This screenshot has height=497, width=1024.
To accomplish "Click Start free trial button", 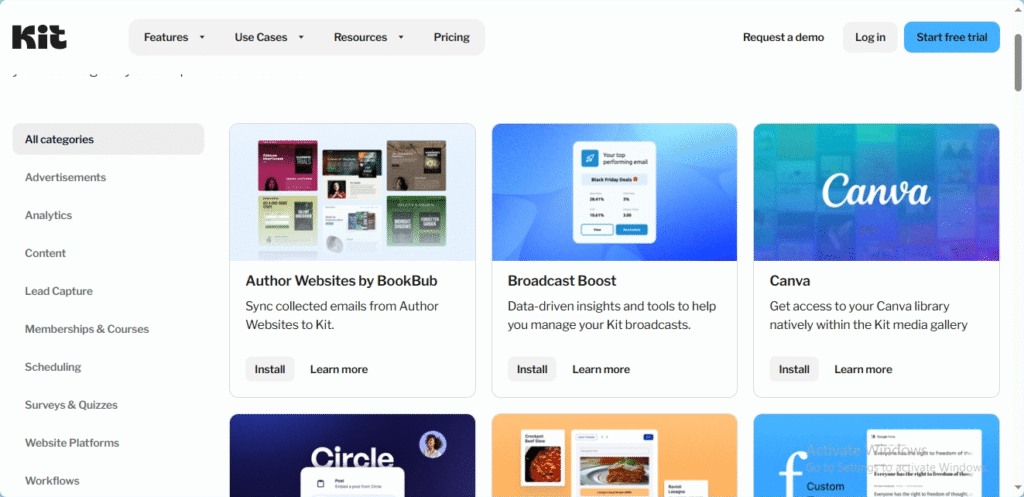I will 952,37.
